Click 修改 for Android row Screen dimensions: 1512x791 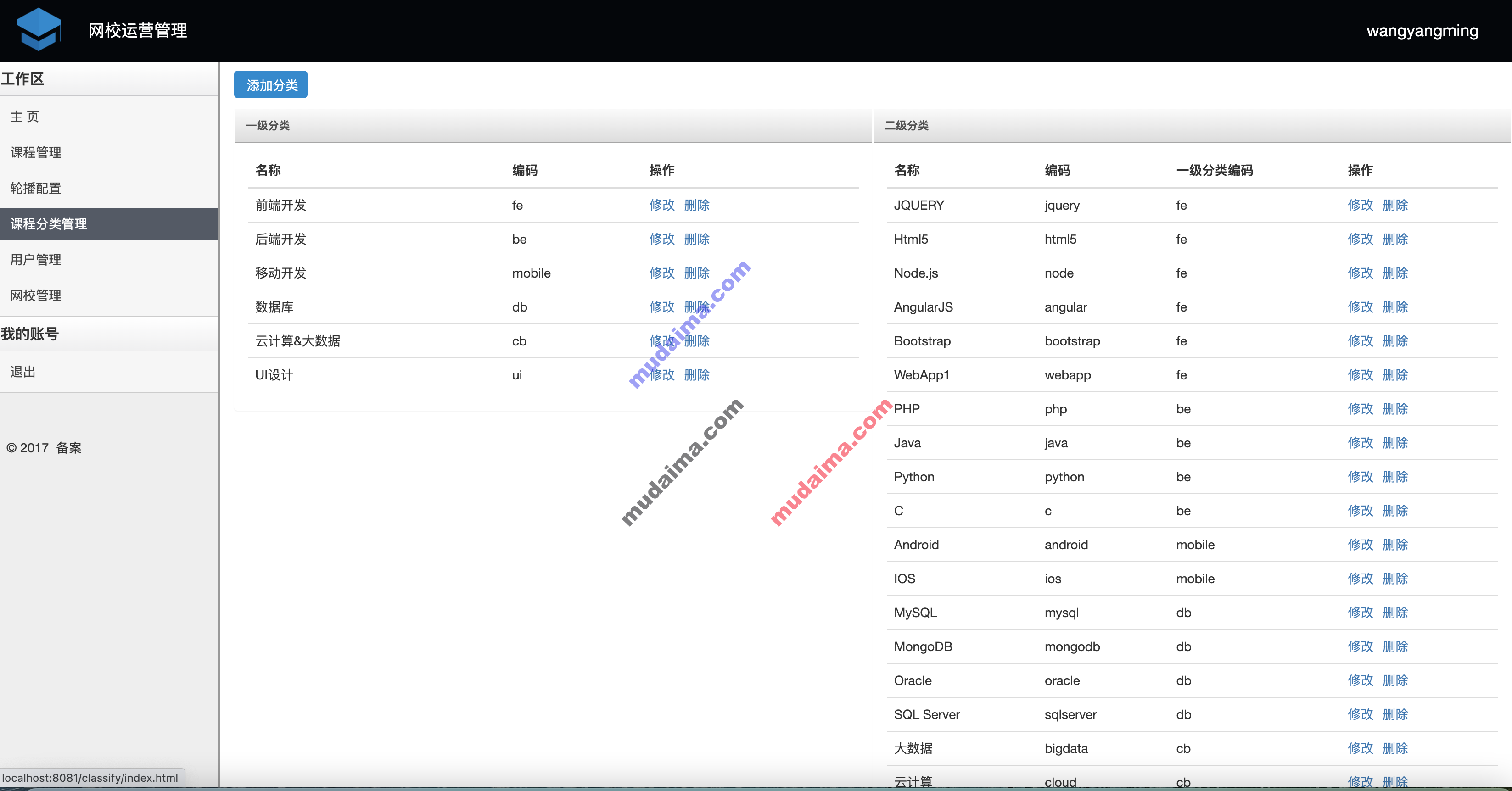1360,546
